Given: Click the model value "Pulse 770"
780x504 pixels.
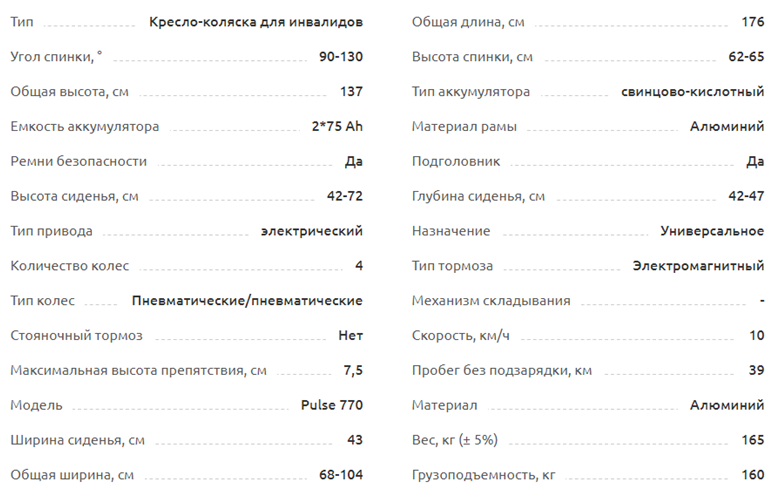Looking at the screenshot, I should pos(331,405).
